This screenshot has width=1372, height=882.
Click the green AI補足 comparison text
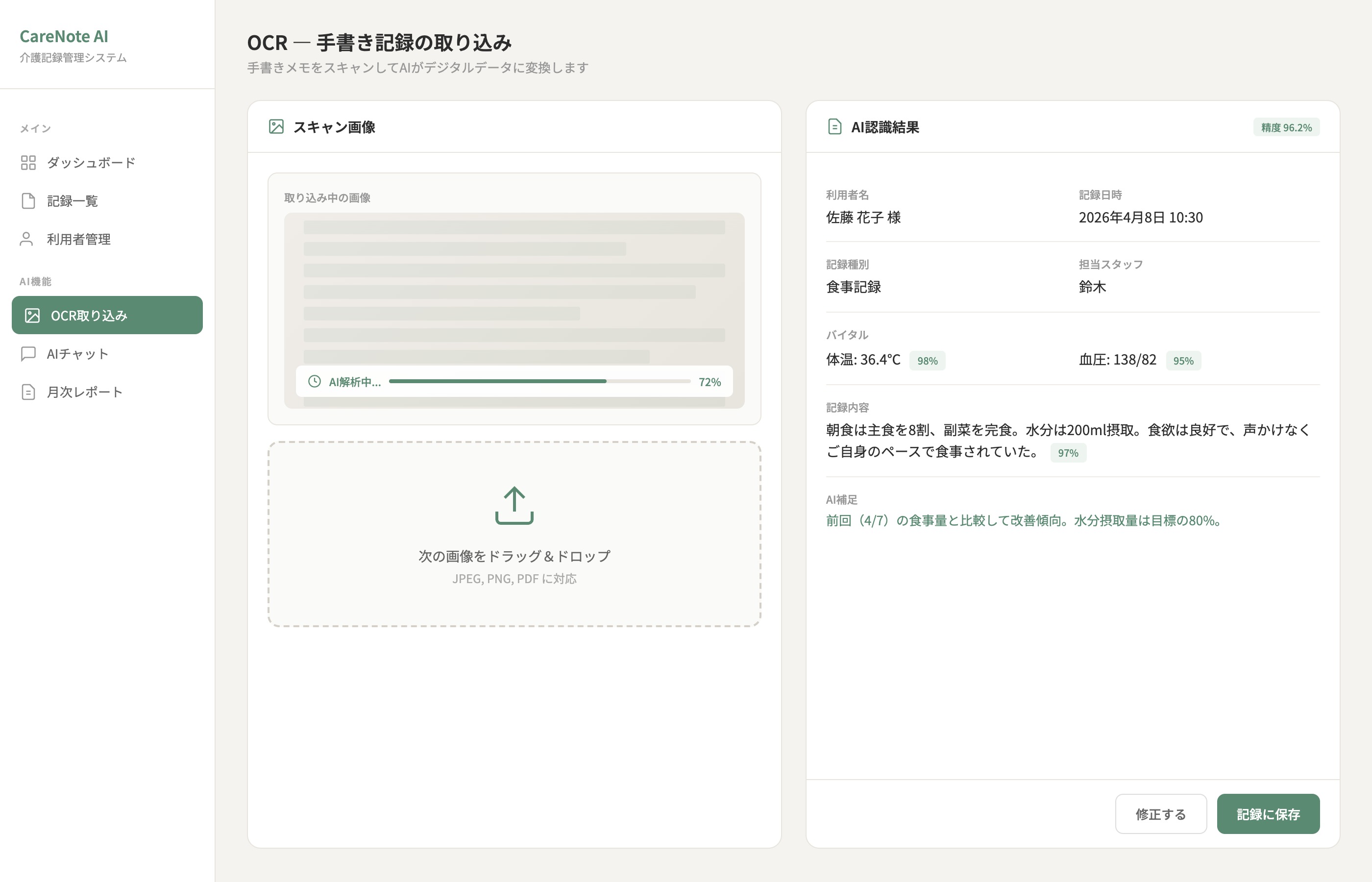(1026, 520)
